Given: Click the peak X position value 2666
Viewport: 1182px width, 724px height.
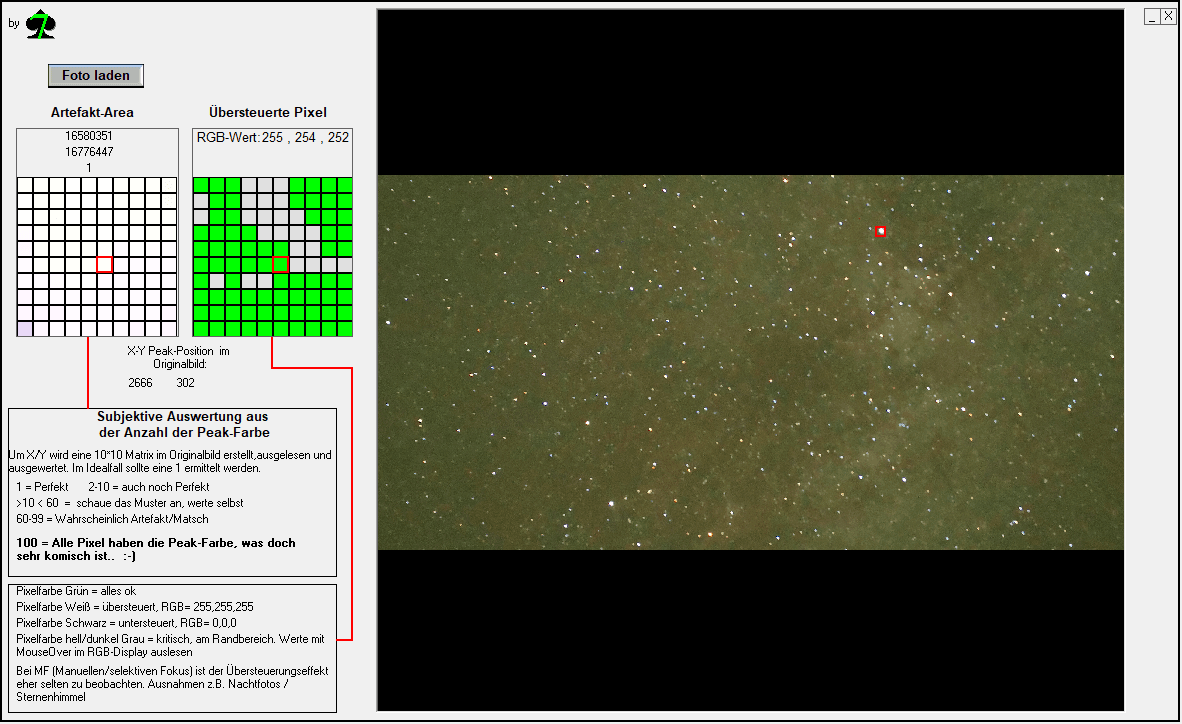Looking at the screenshot, I should (x=140, y=382).
